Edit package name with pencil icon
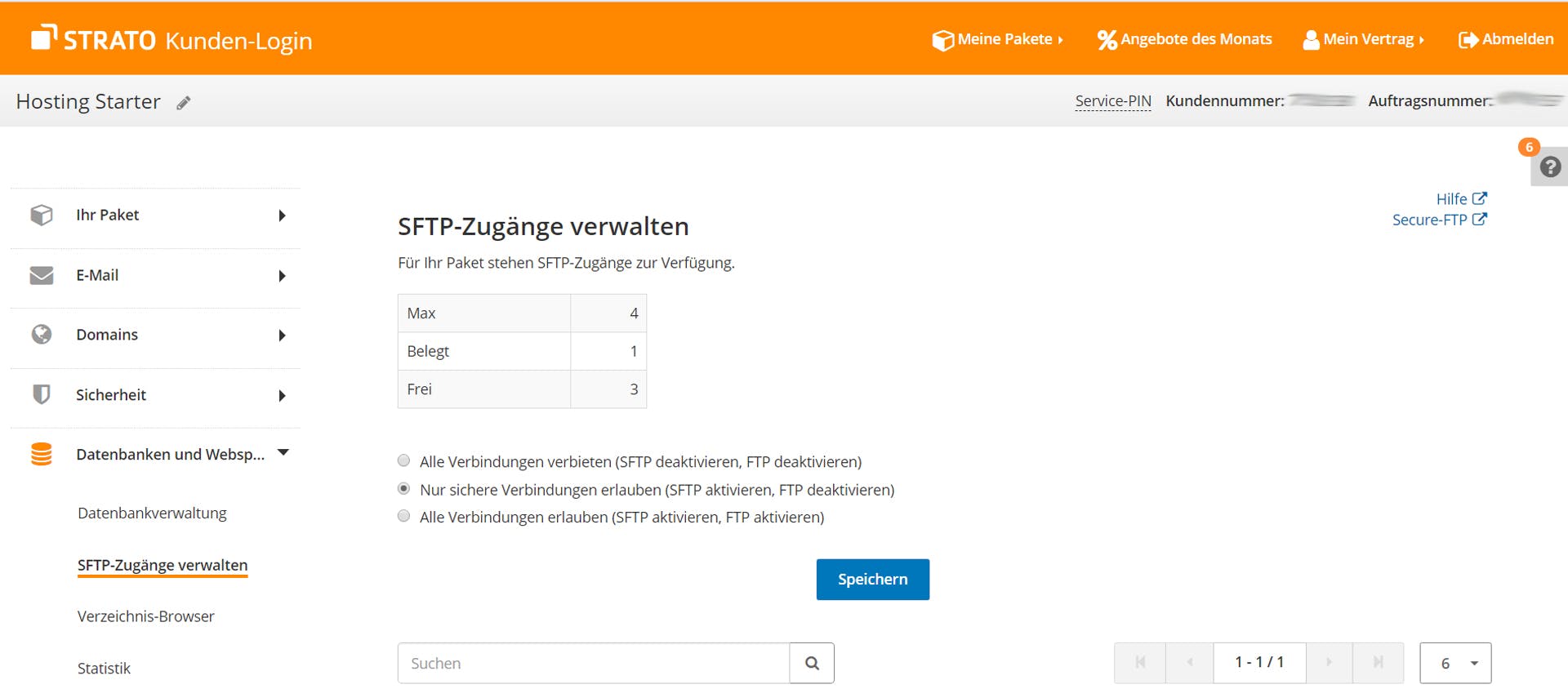The width and height of the screenshot is (1568, 689). tap(184, 103)
